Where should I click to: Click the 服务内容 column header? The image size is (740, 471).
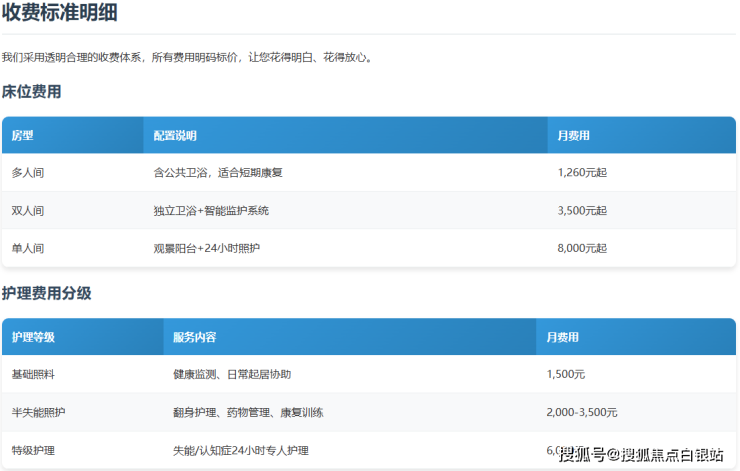[194, 337]
